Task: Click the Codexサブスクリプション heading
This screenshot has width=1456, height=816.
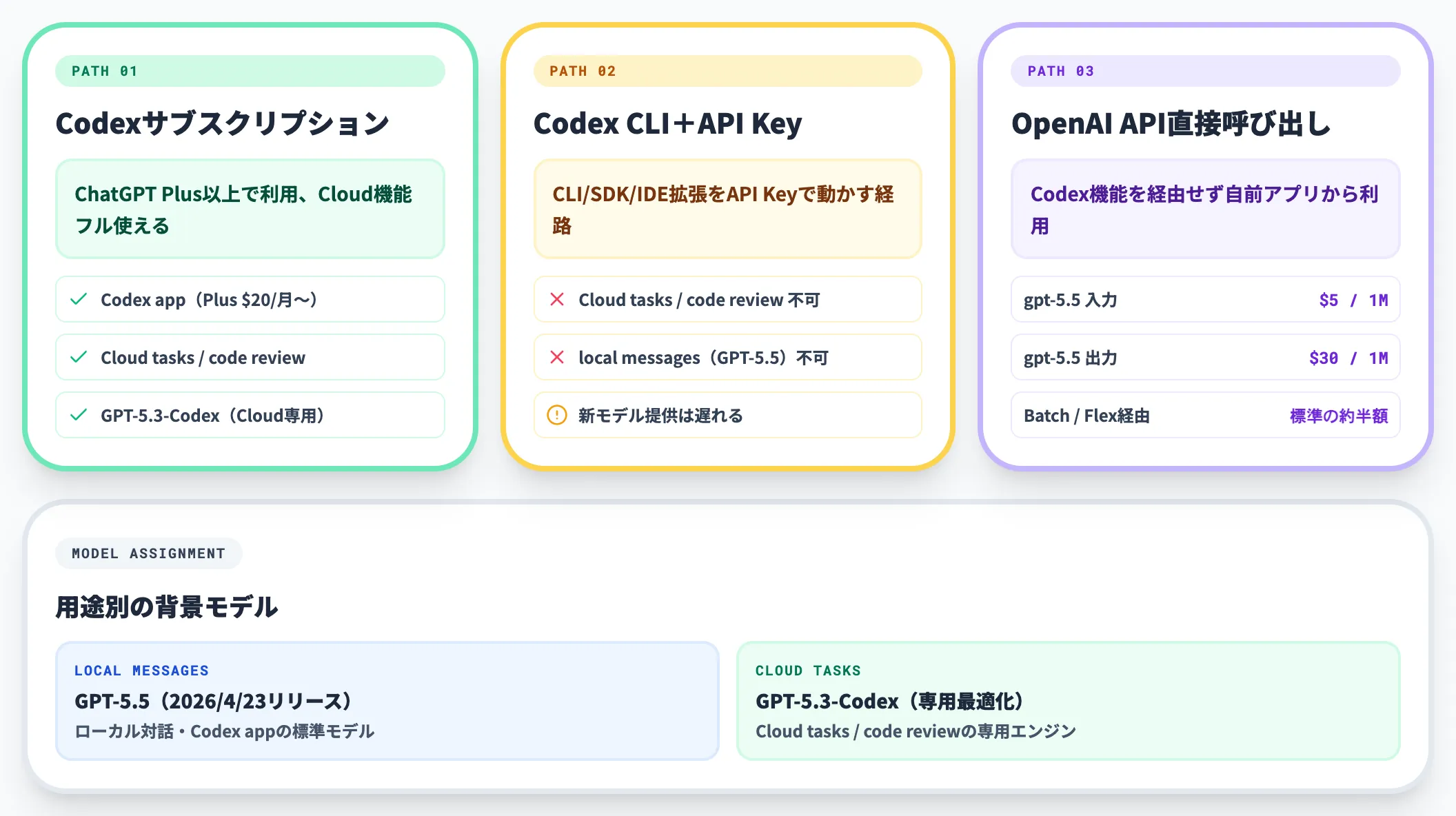Action: 223,124
